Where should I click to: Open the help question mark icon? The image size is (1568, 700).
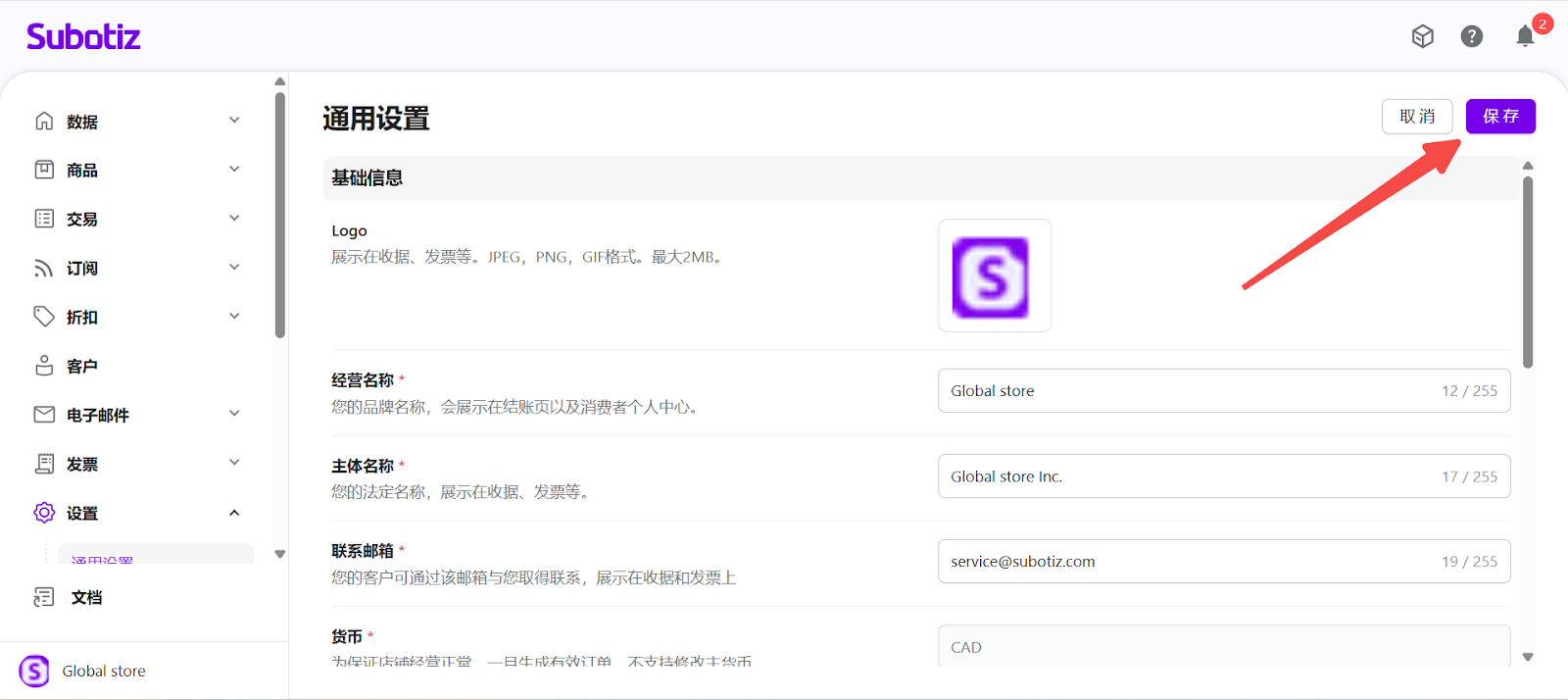tap(1471, 36)
